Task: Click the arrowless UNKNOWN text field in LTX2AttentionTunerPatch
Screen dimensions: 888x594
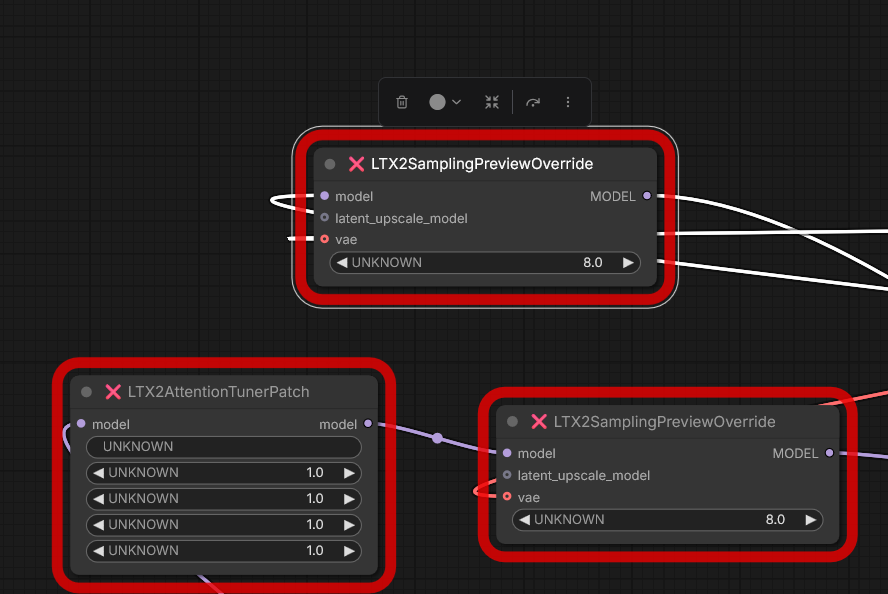Action: point(224,447)
